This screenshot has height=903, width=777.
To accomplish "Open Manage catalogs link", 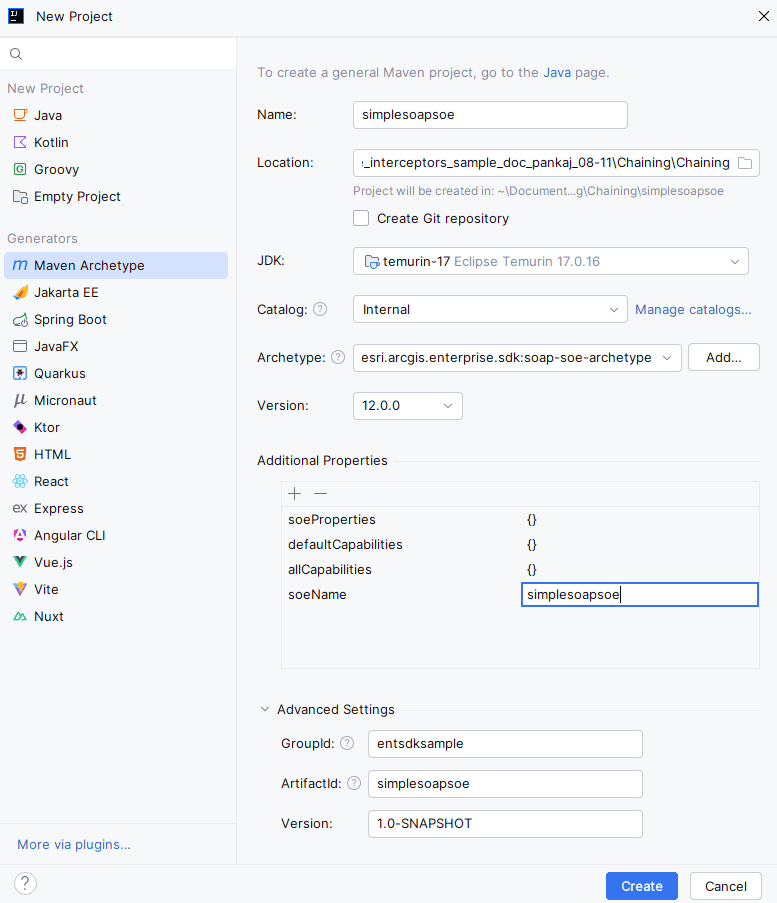I will 693,309.
